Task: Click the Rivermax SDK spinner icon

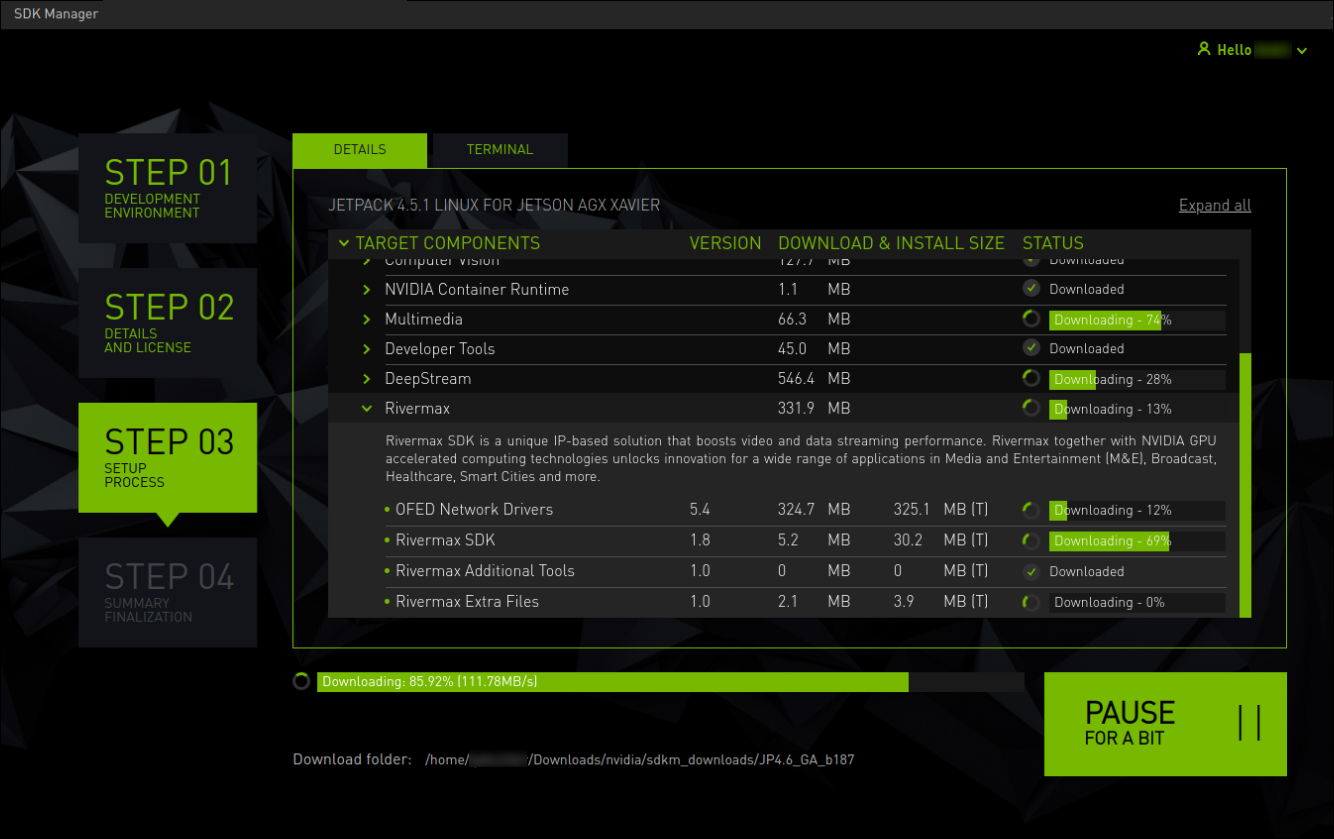Action: click(1031, 541)
